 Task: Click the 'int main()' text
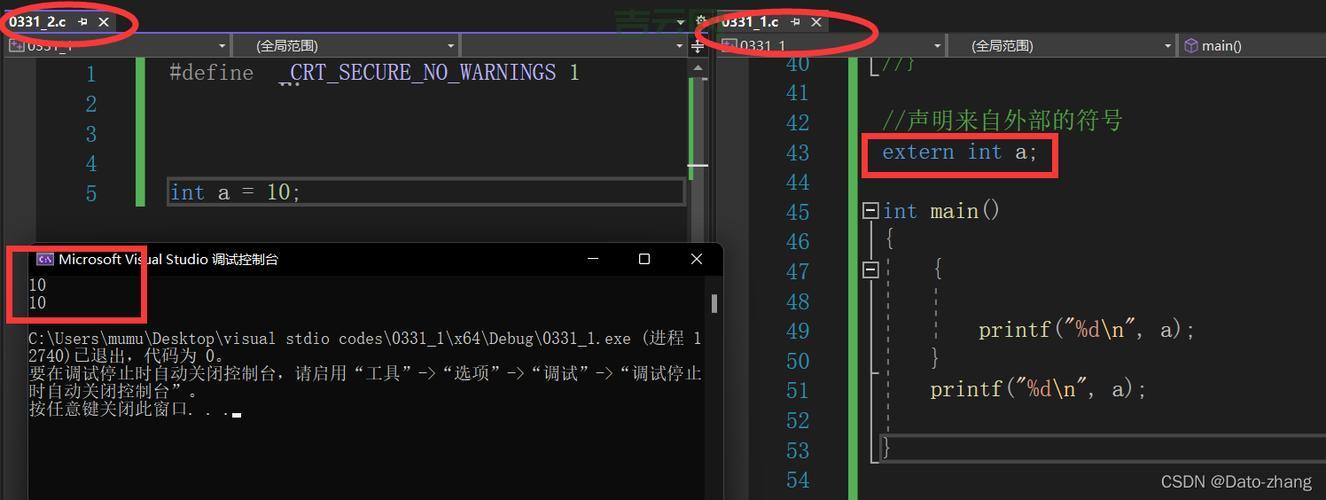pyautogui.click(x=941, y=211)
